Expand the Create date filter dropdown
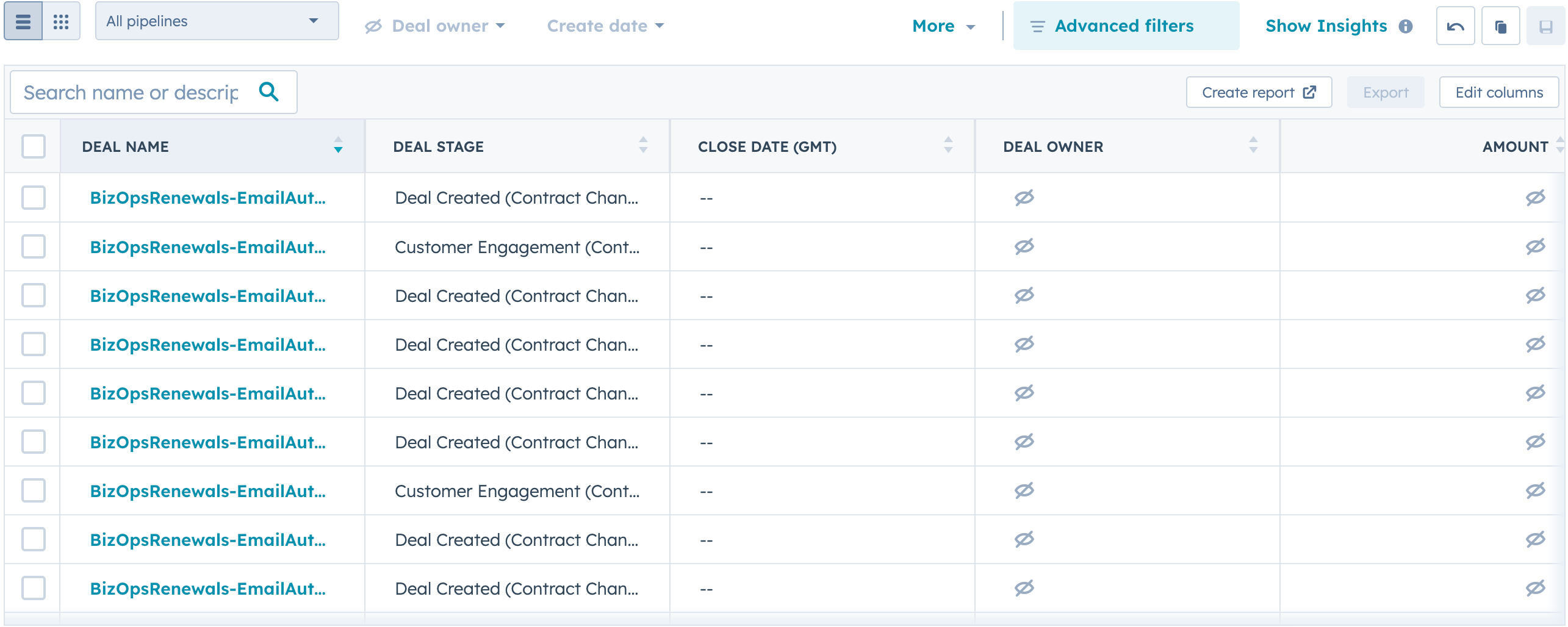 pyautogui.click(x=605, y=26)
